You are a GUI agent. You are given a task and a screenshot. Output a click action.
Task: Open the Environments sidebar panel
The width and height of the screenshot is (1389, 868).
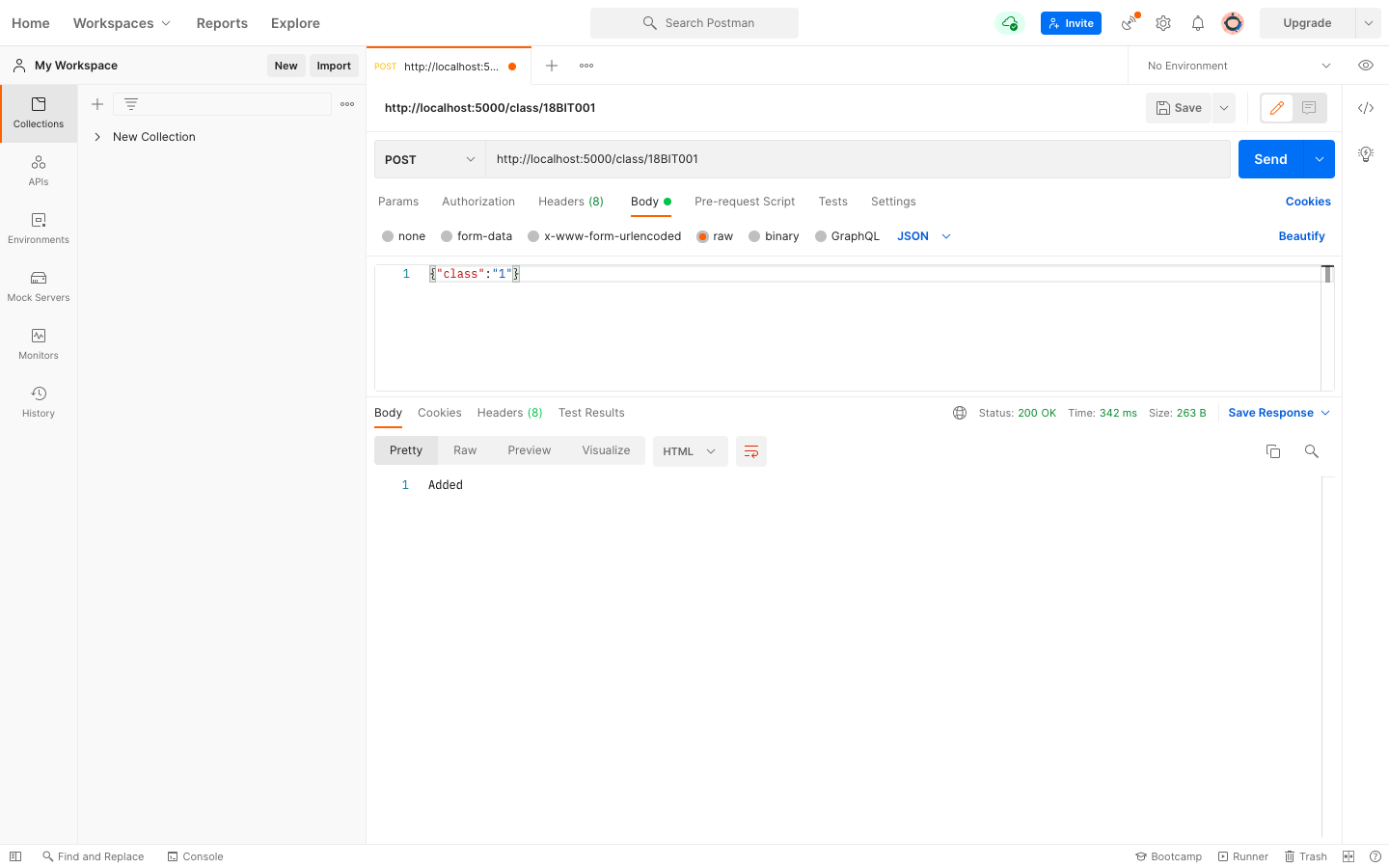tap(39, 229)
